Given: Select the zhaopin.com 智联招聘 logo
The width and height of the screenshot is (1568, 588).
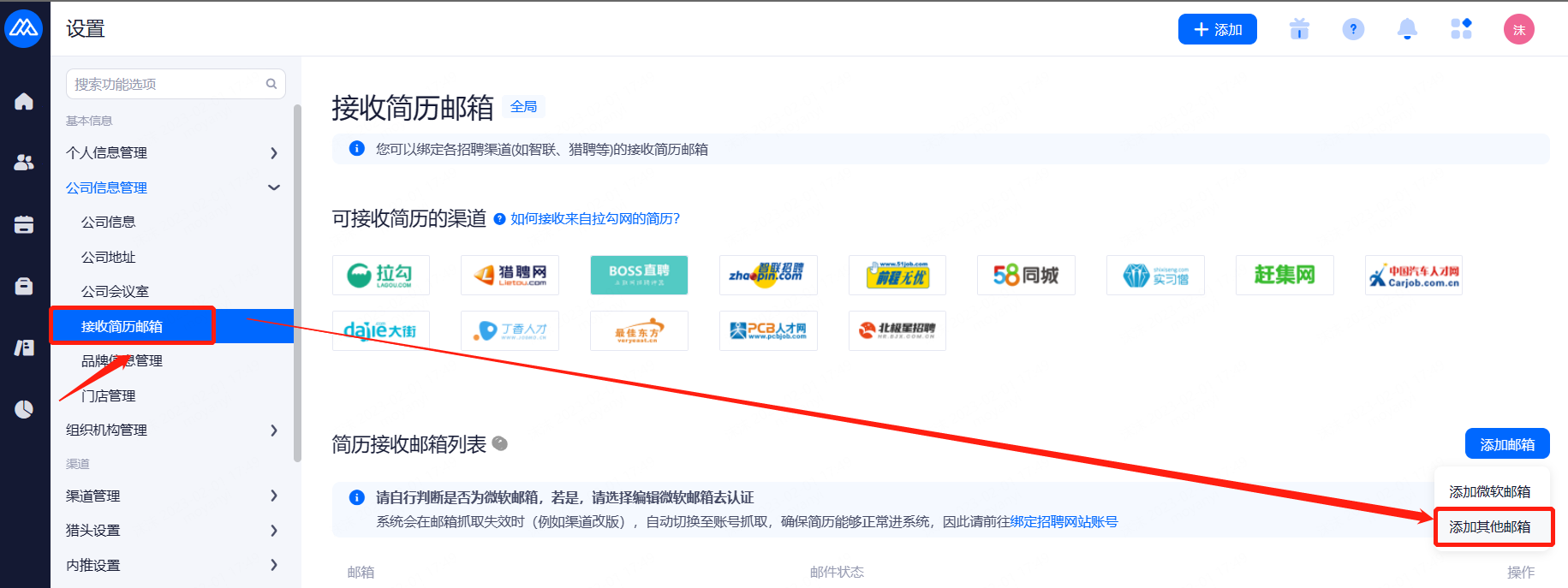Looking at the screenshot, I should click(x=768, y=275).
